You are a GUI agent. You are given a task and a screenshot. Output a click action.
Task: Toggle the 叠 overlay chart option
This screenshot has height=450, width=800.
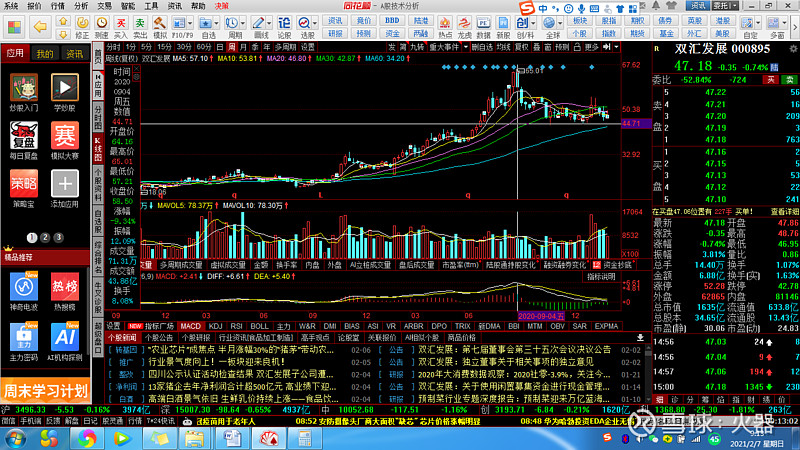(x=536, y=47)
